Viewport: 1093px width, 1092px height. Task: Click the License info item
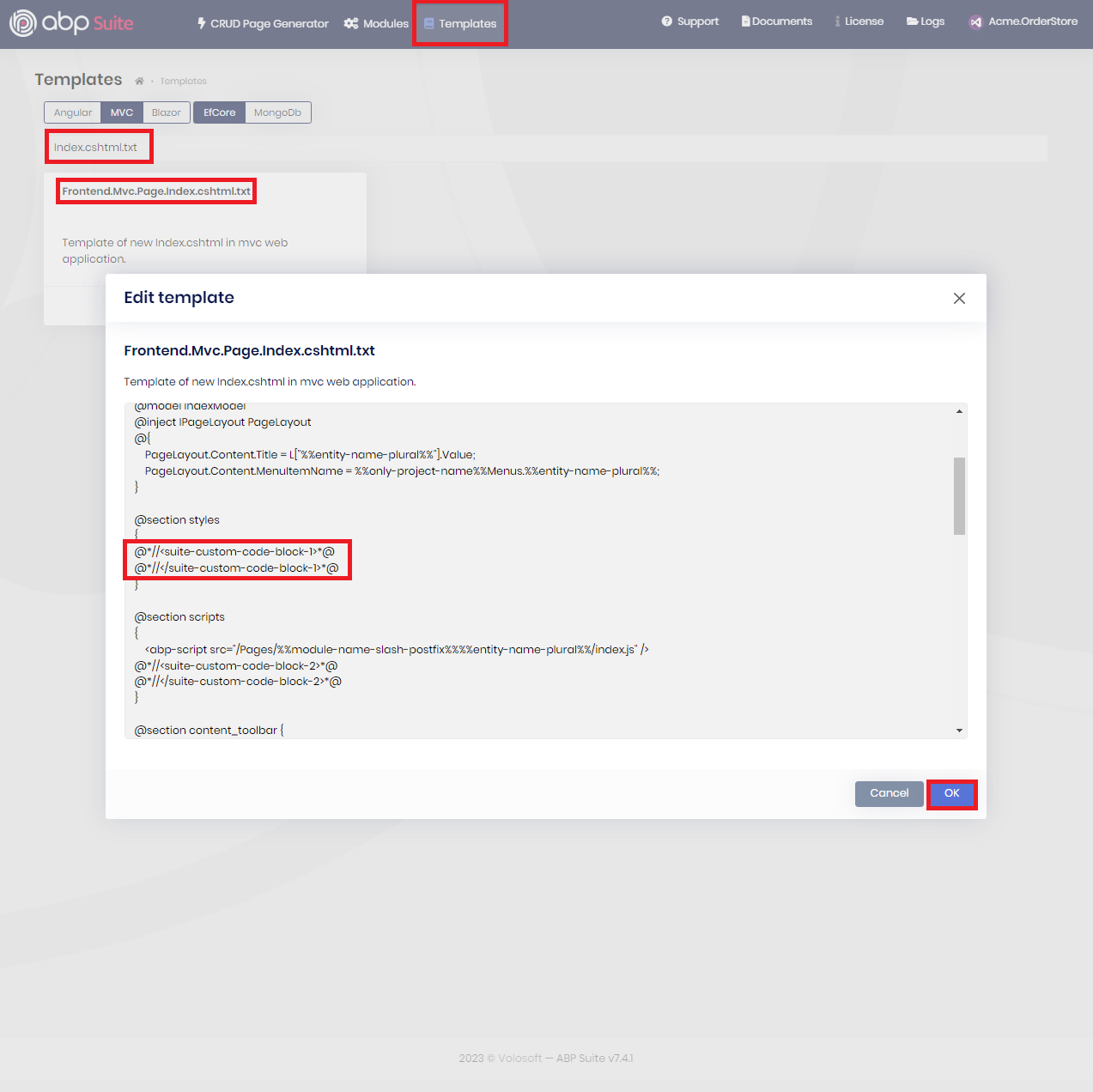click(859, 21)
